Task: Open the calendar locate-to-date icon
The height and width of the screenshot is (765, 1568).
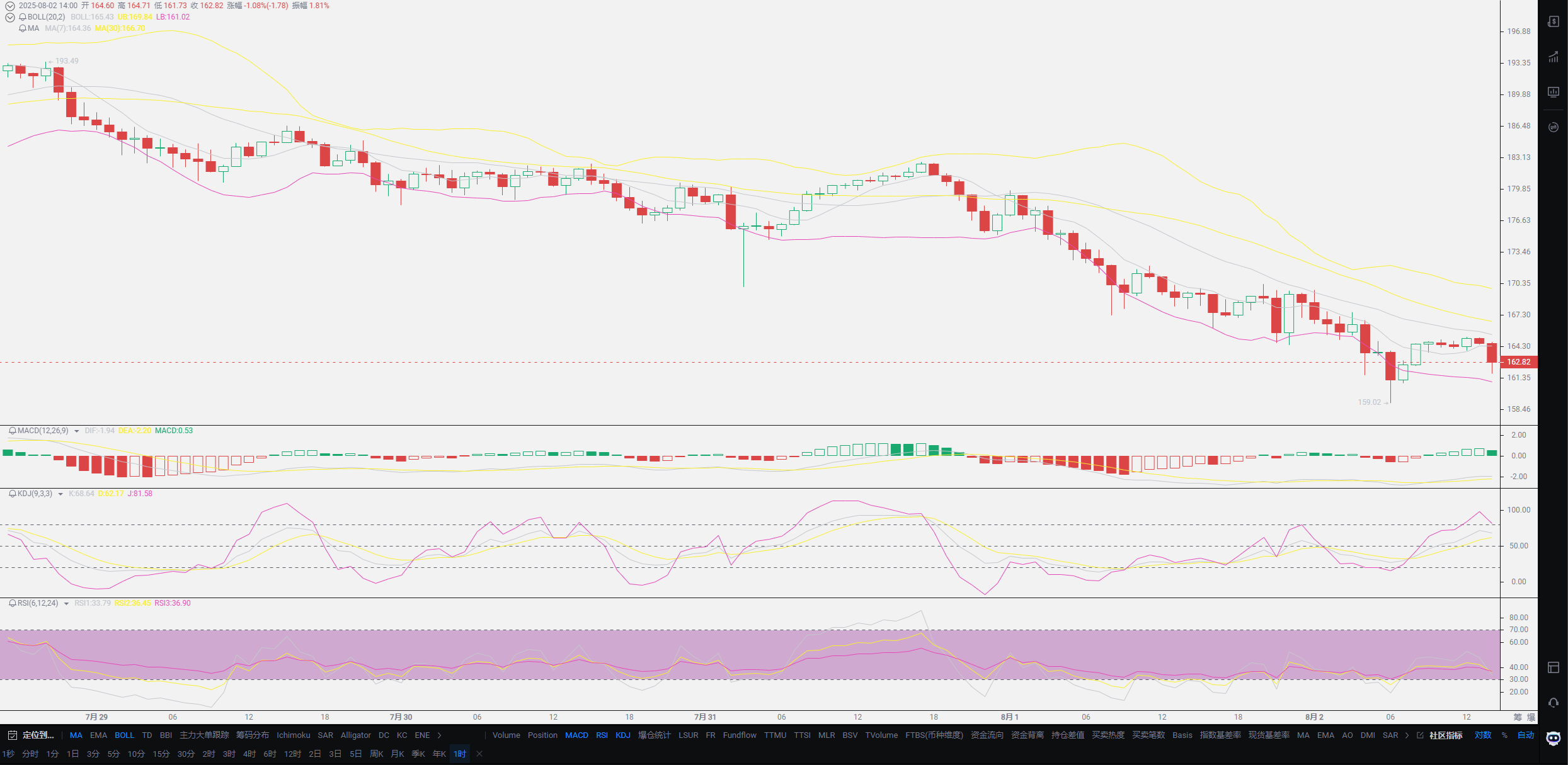Action: pyautogui.click(x=12, y=735)
